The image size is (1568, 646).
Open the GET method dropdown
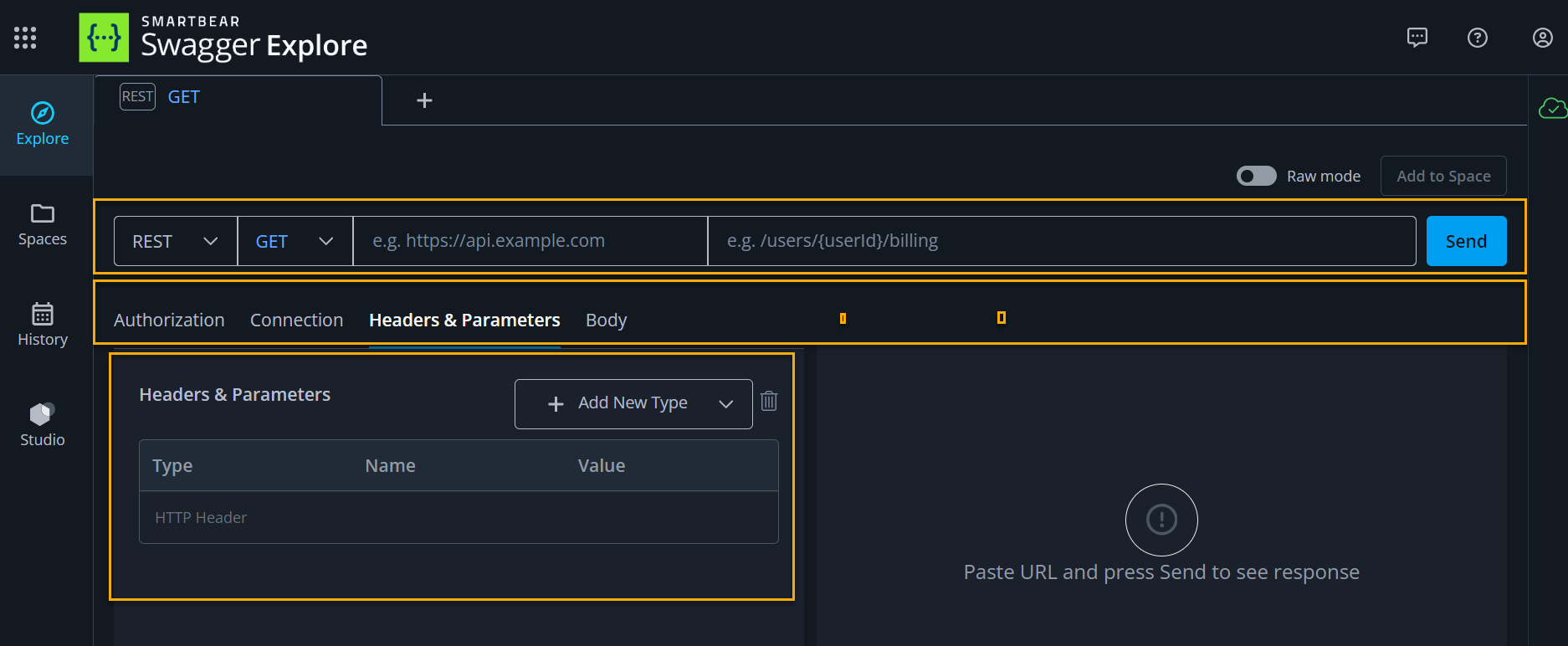295,241
